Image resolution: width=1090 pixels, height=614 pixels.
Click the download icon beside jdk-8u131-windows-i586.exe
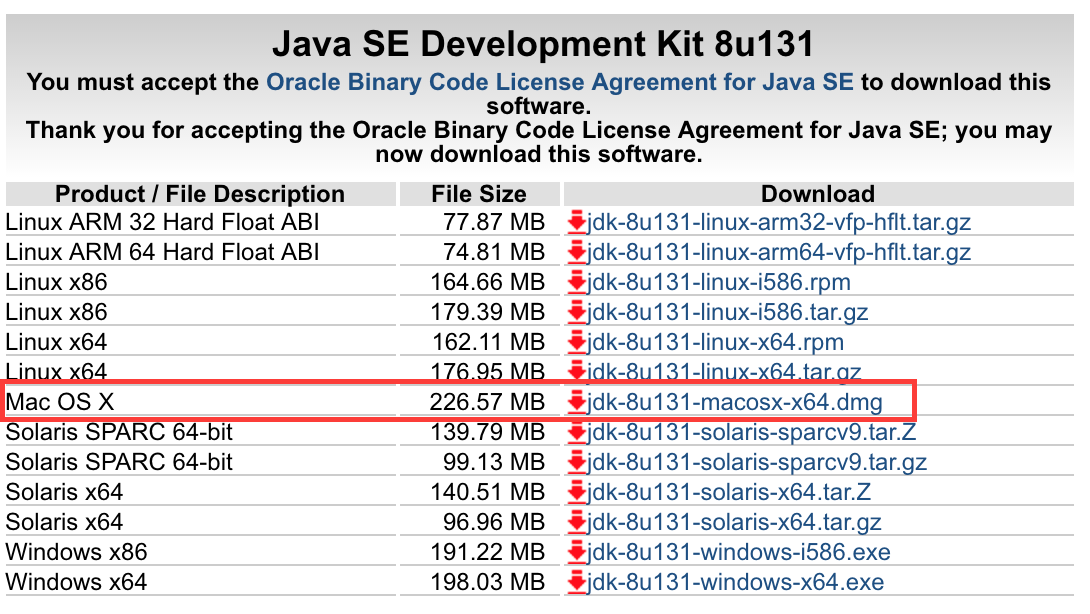pyautogui.click(x=579, y=552)
